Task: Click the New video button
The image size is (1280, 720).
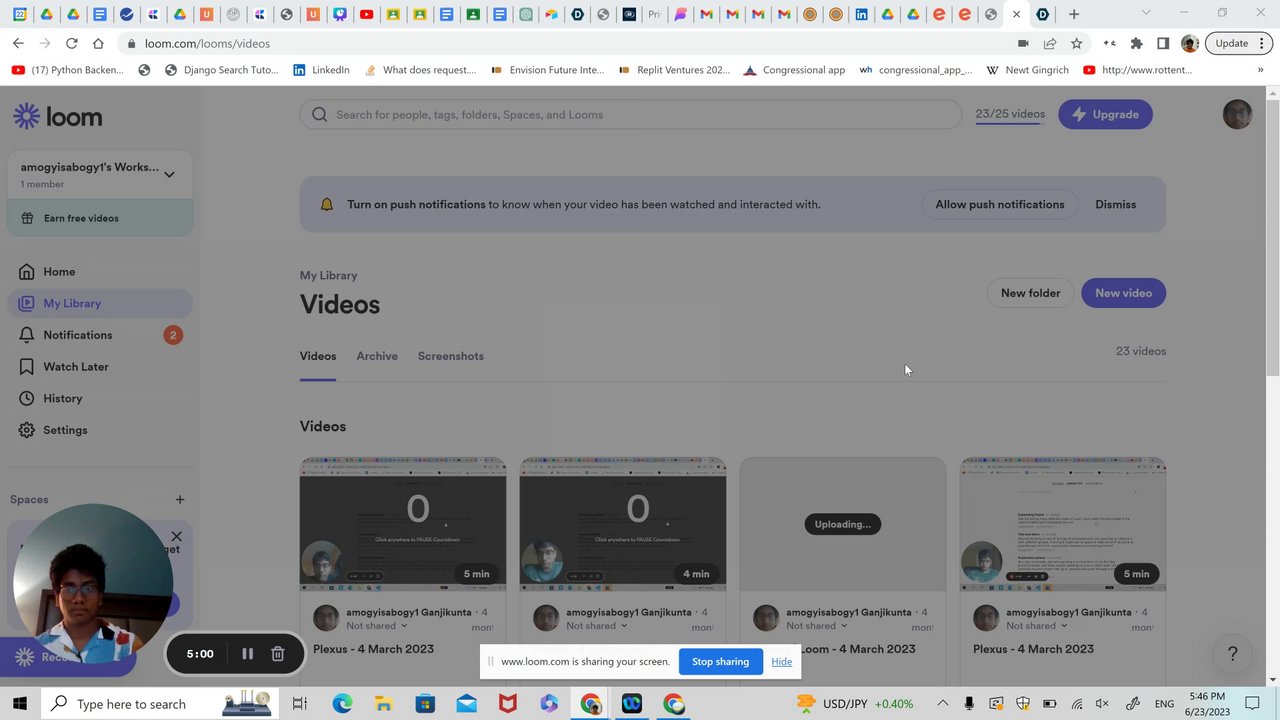Action: click(1123, 293)
